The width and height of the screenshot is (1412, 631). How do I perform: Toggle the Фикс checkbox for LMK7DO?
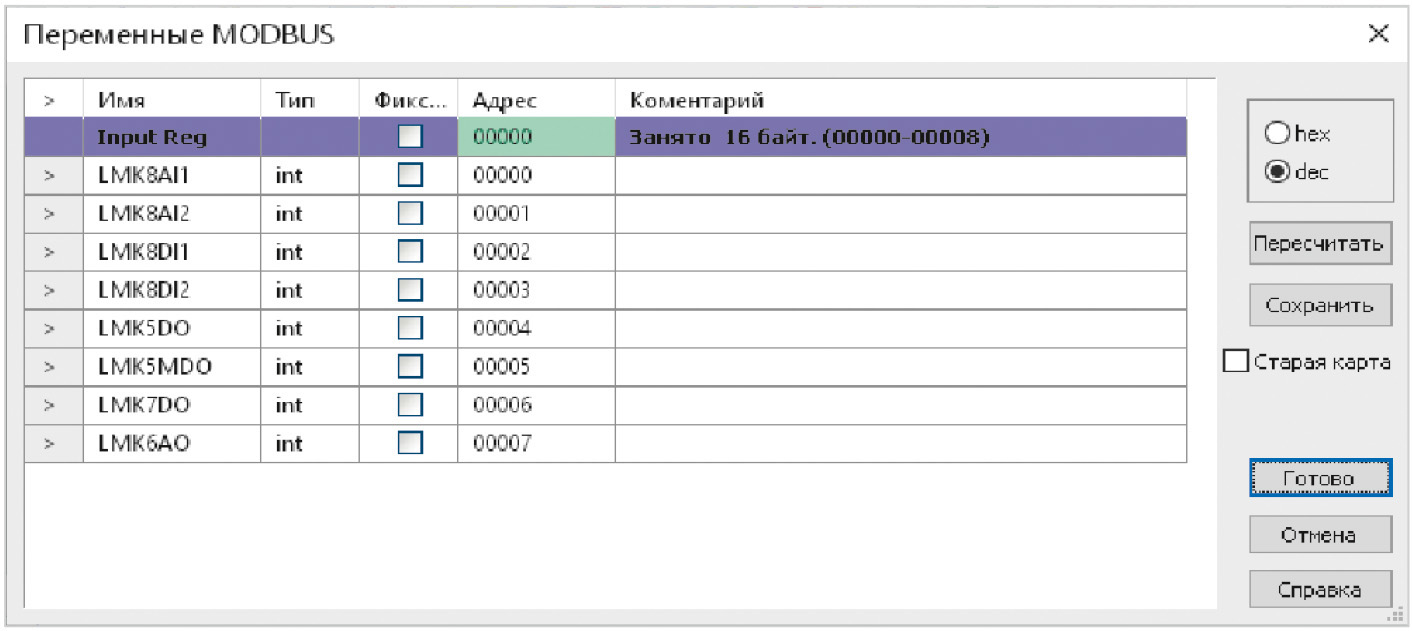coord(410,406)
